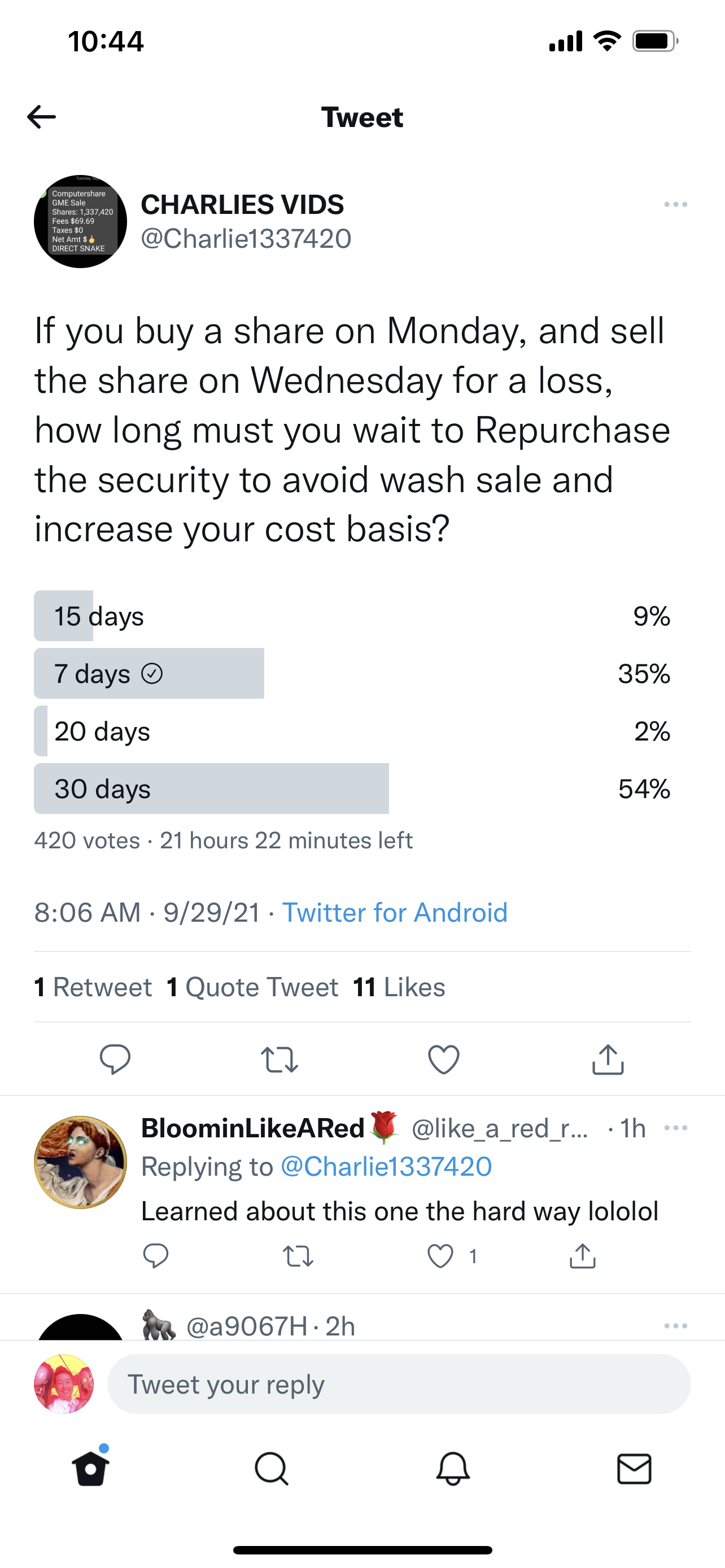This screenshot has height=1568, width=725.
Task: Tap the back arrow icon
Action: click(41, 117)
